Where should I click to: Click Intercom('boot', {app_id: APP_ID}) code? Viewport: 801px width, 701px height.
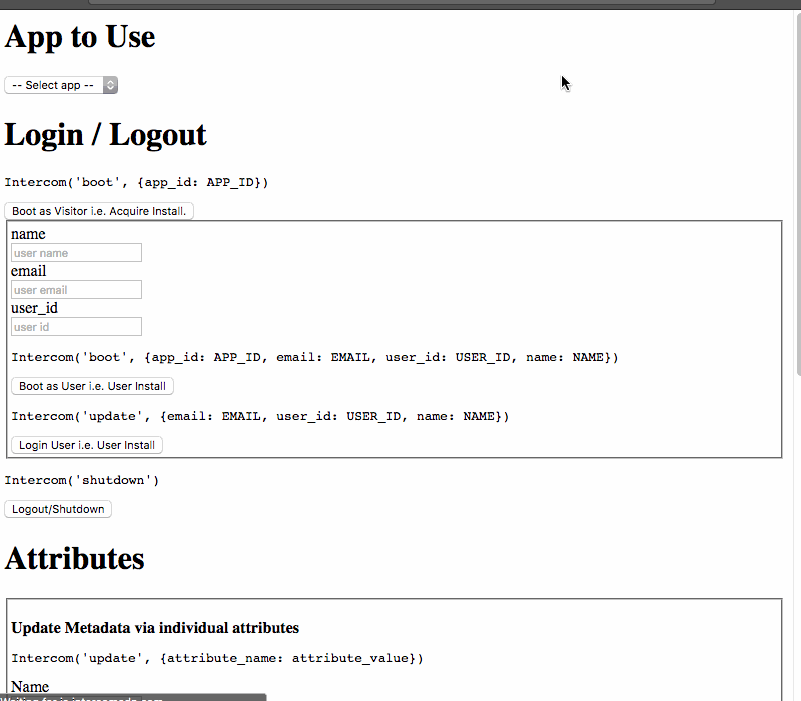pyautogui.click(x=136, y=182)
